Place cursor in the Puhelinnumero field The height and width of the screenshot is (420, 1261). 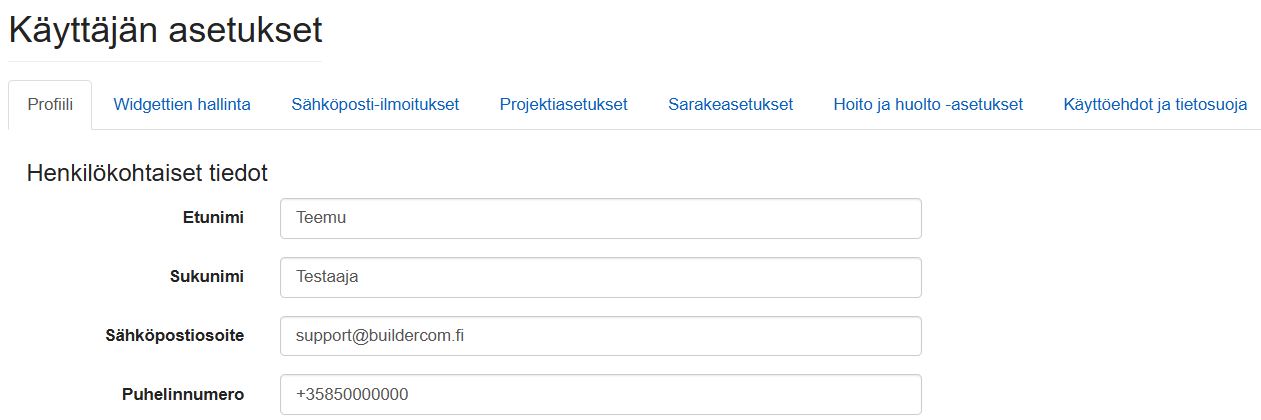(601, 394)
